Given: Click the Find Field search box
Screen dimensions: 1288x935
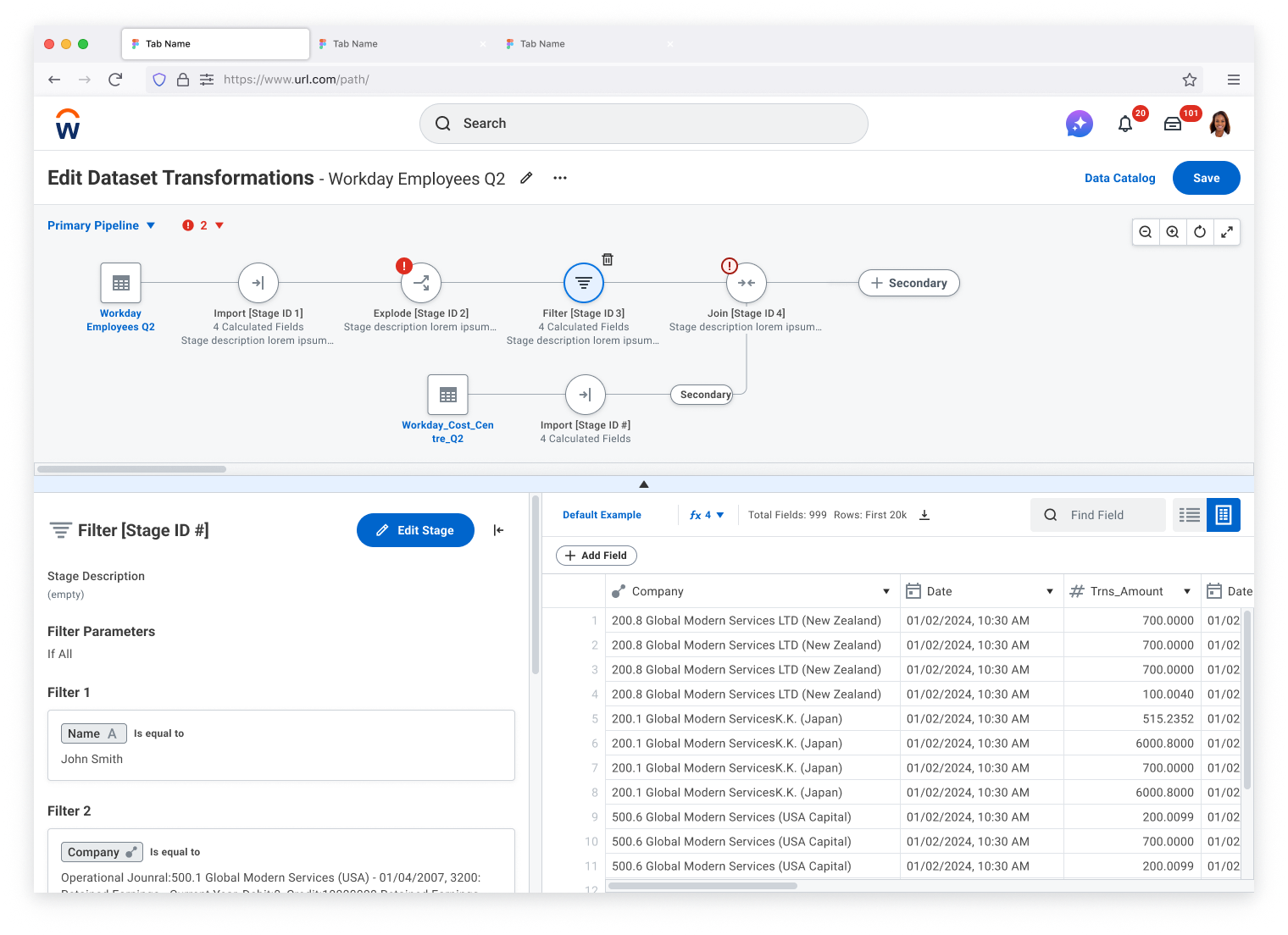Looking at the screenshot, I should [1098, 515].
